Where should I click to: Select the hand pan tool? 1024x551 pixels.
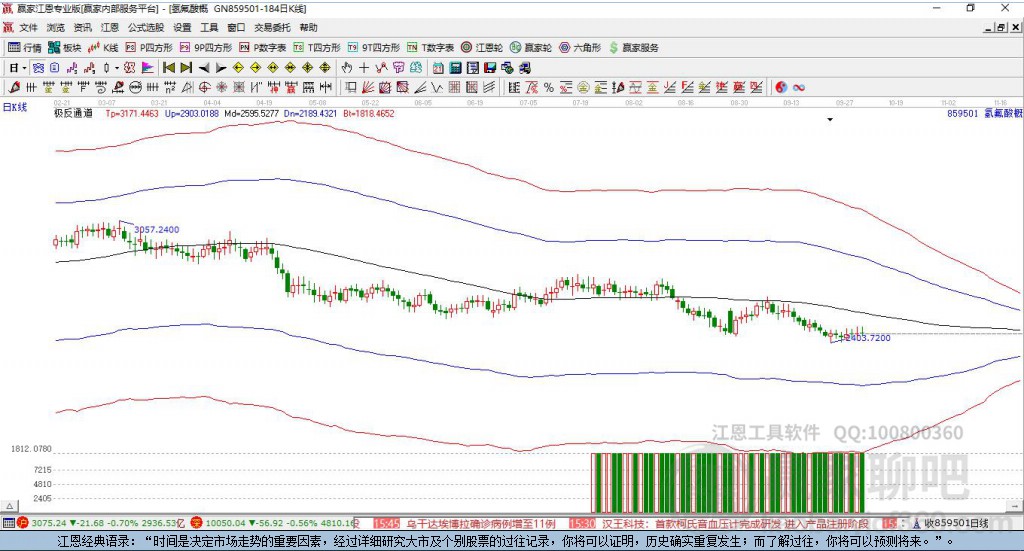click(347, 68)
